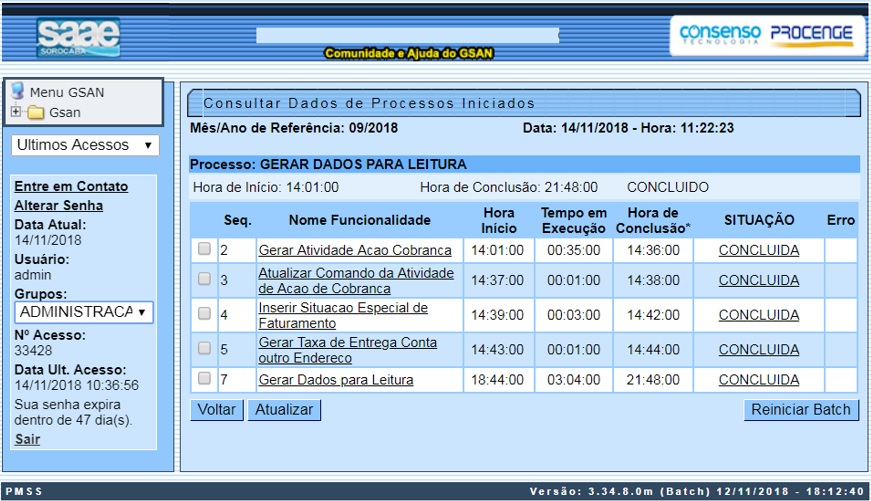Click the SAAE Sorocaba logo
Viewport: 871px width, 501px height.
point(78,38)
